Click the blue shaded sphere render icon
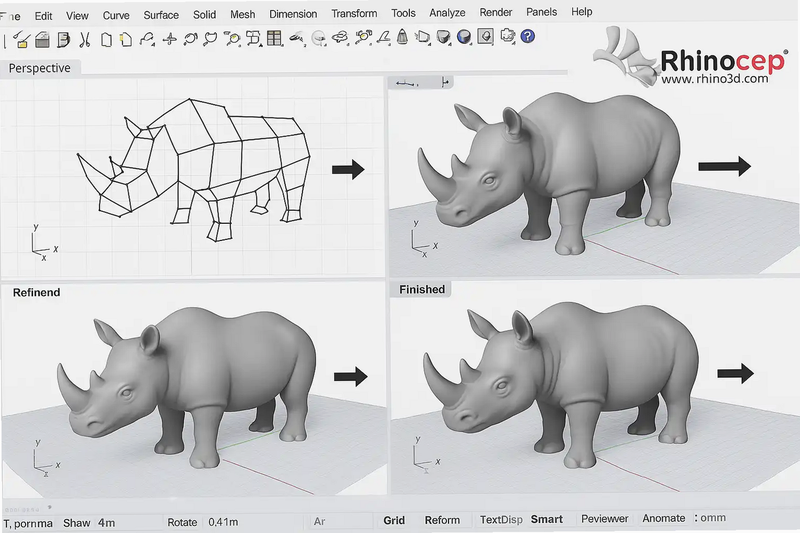 pyautogui.click(x=464, y=37)
